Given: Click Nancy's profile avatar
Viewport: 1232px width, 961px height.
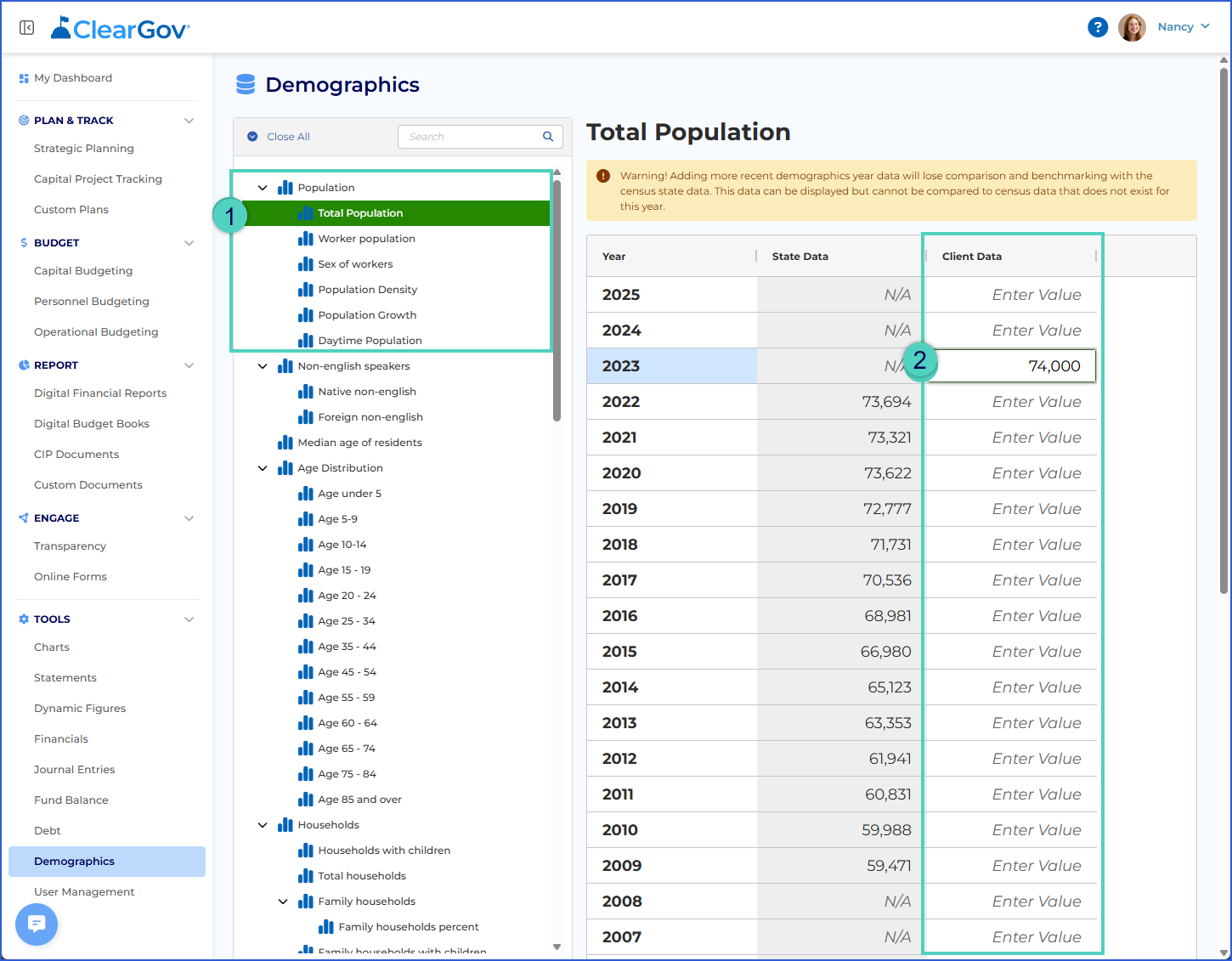Looking at the screenshot, I should click(x=1132, y=27).
